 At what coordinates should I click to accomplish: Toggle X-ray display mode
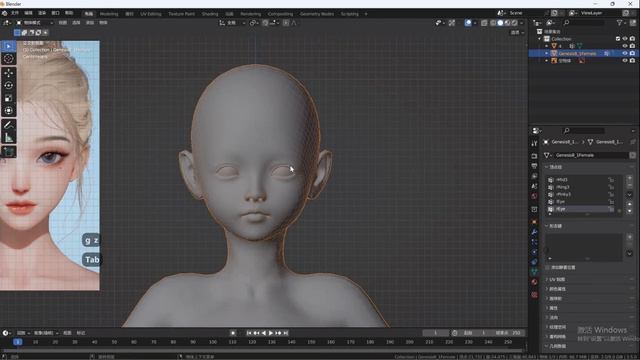pos(484,23)
